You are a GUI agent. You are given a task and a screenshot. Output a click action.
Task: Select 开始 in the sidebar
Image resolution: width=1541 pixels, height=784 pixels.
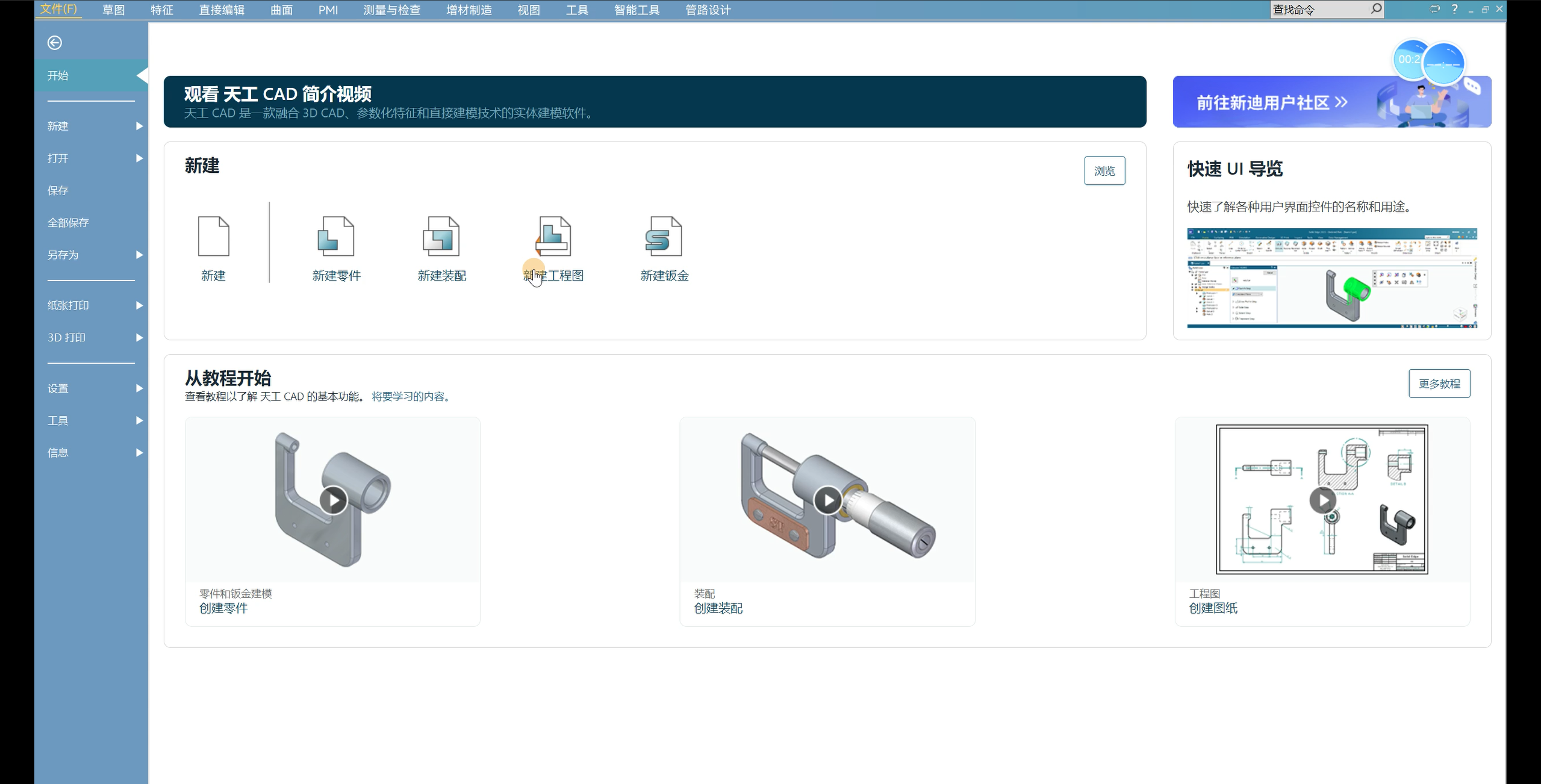tap(91, 75)
